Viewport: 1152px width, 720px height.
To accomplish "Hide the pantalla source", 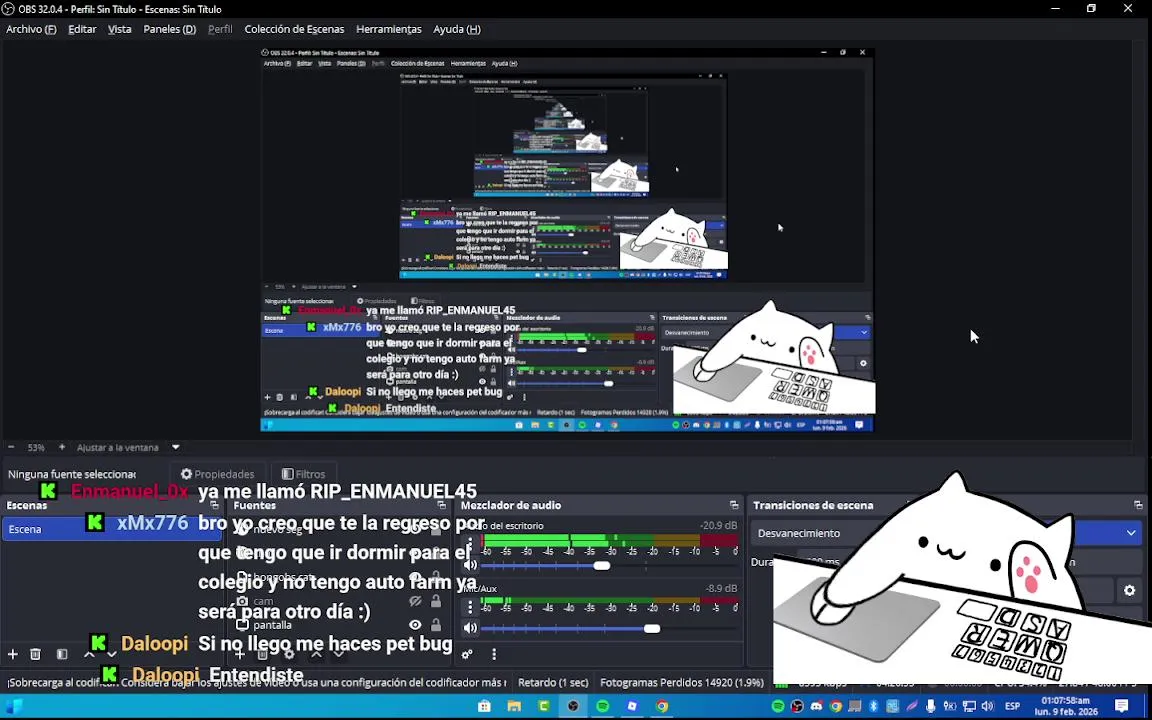I will point(415,624).
